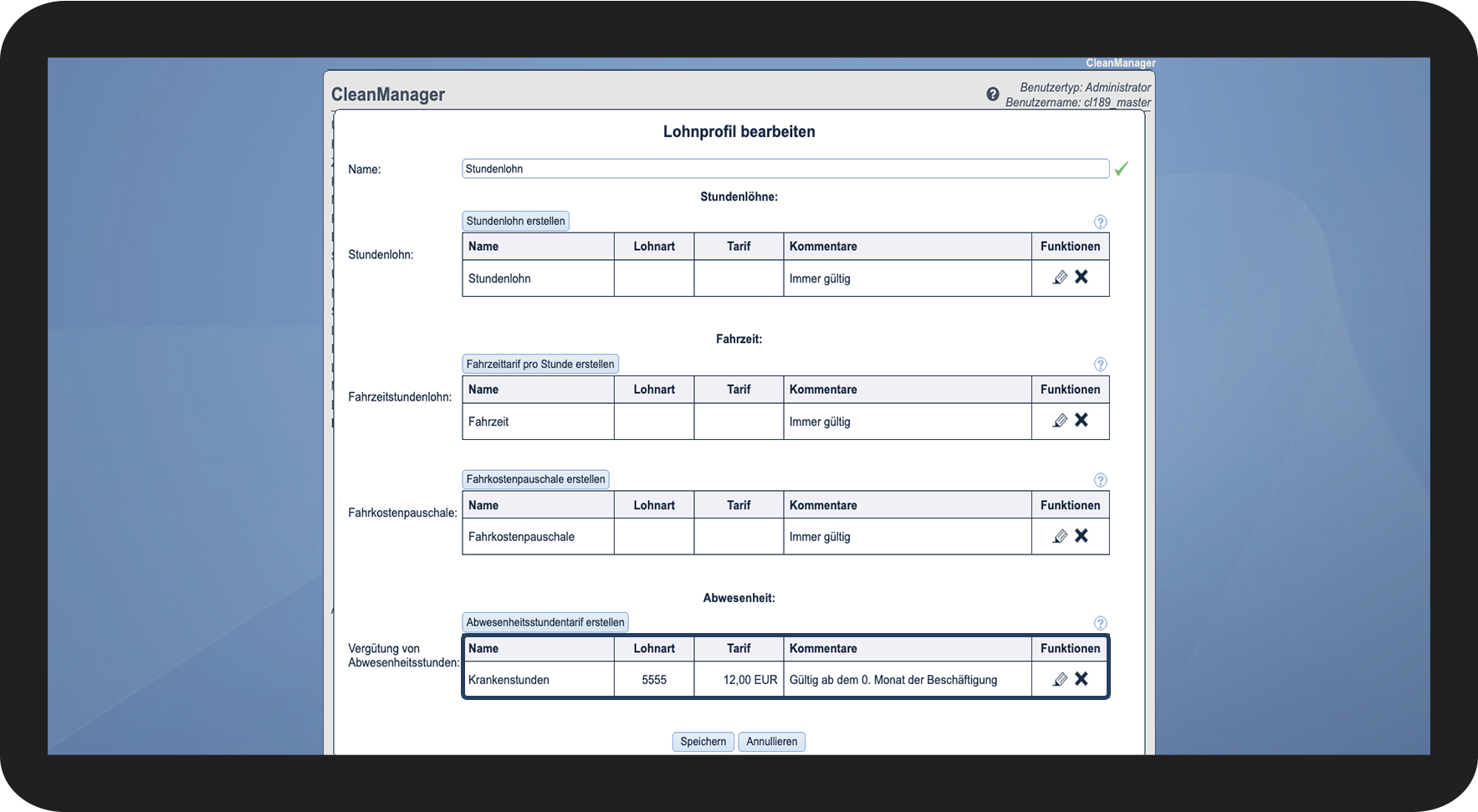Edit the Krankenstunden row with pencil icon
Screen dimensions: 1478x812
pyautogui.click(x=1060, y=679)
